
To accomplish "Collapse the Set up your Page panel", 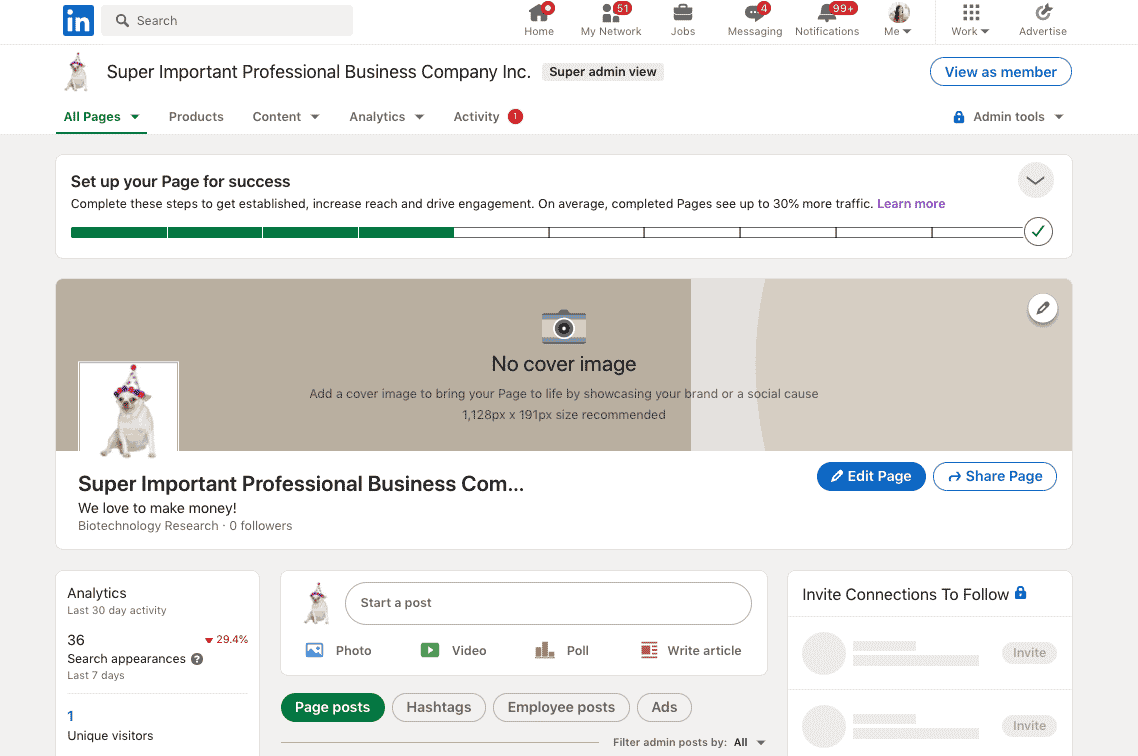I will [x=1035, y=181].
